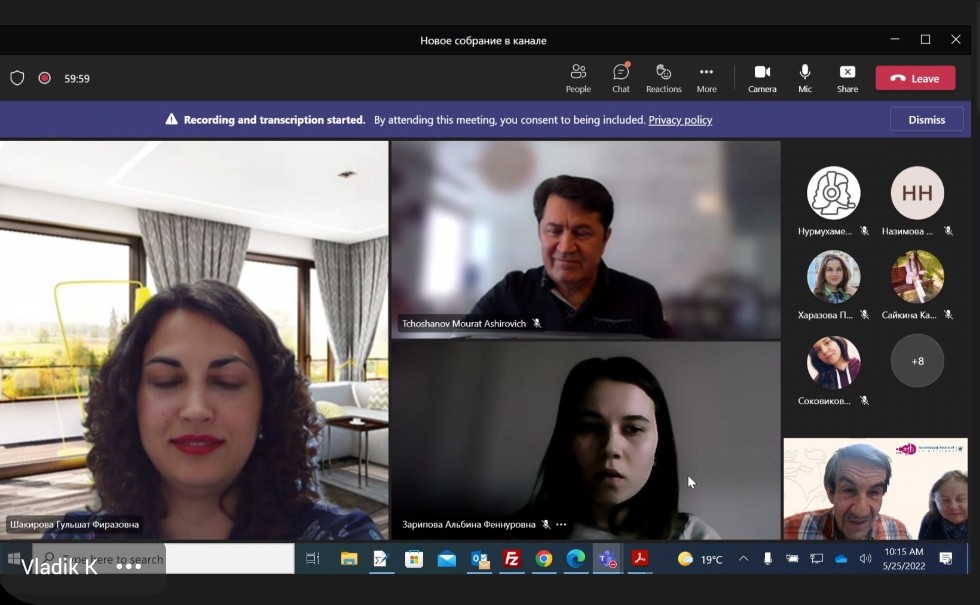Open the Reactions menu
980x605 pixels.
click(x=663, y=78)
